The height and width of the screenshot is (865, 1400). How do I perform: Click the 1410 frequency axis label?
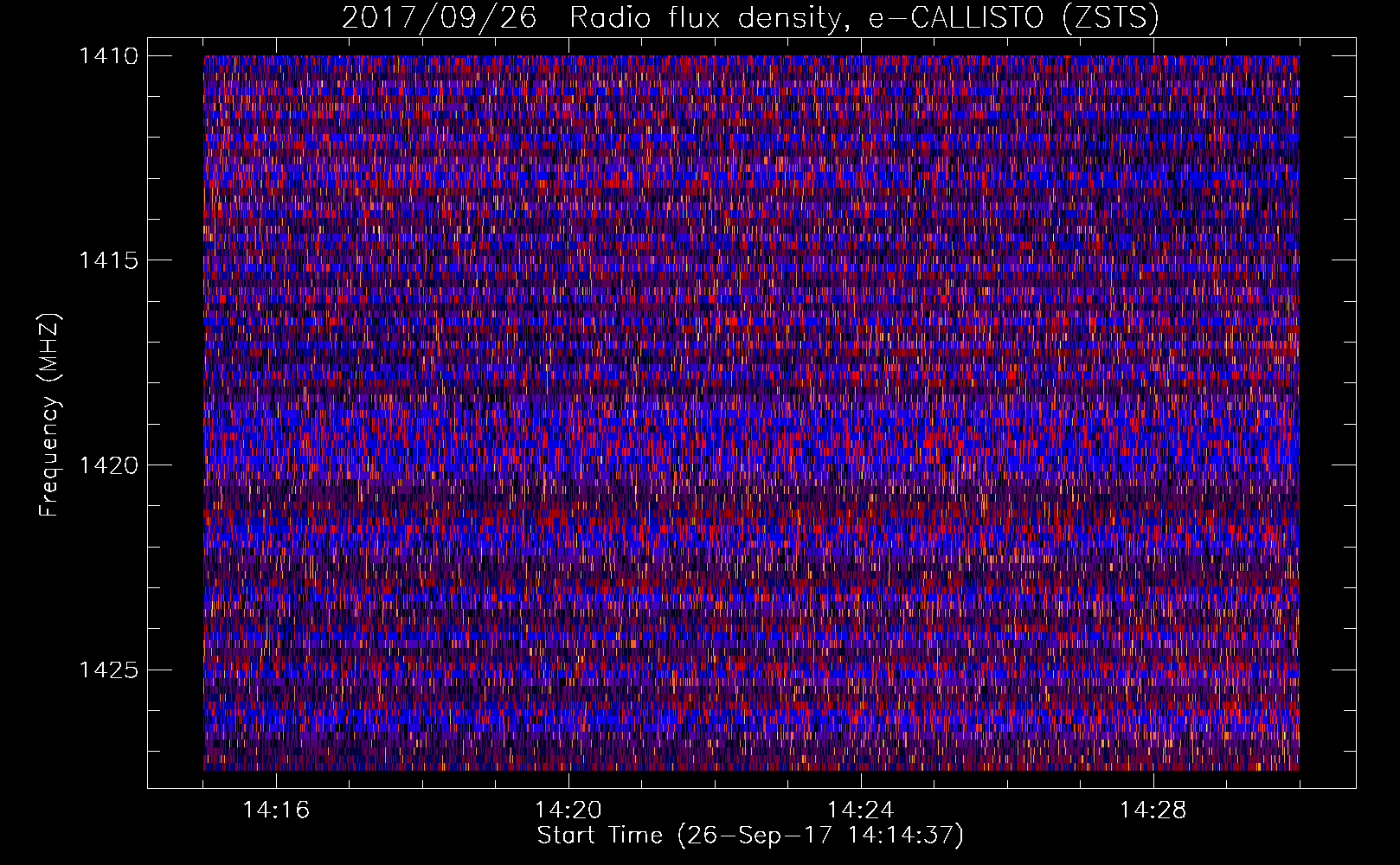click(x=108, y=56)
